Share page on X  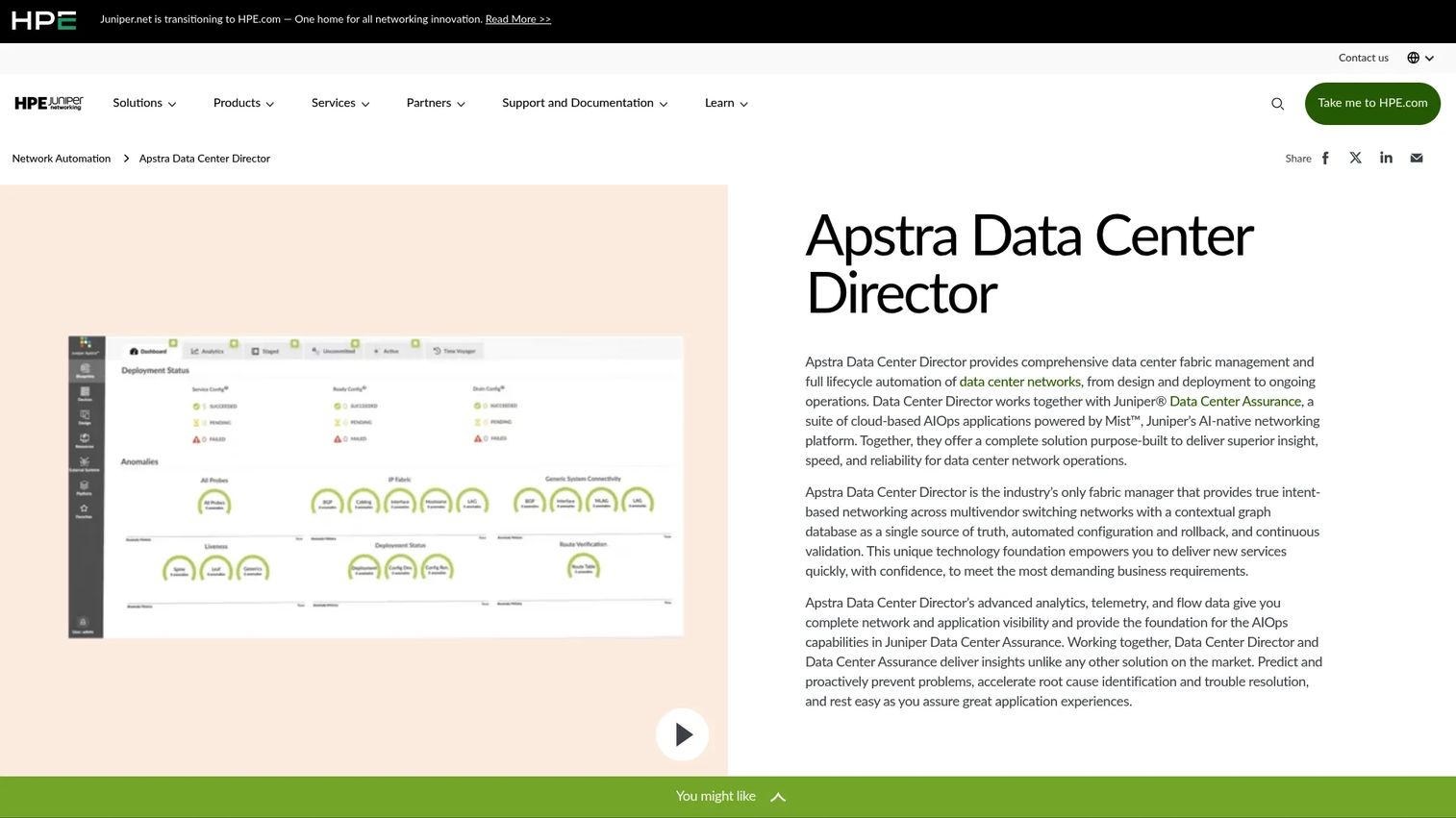[1355, 158]
